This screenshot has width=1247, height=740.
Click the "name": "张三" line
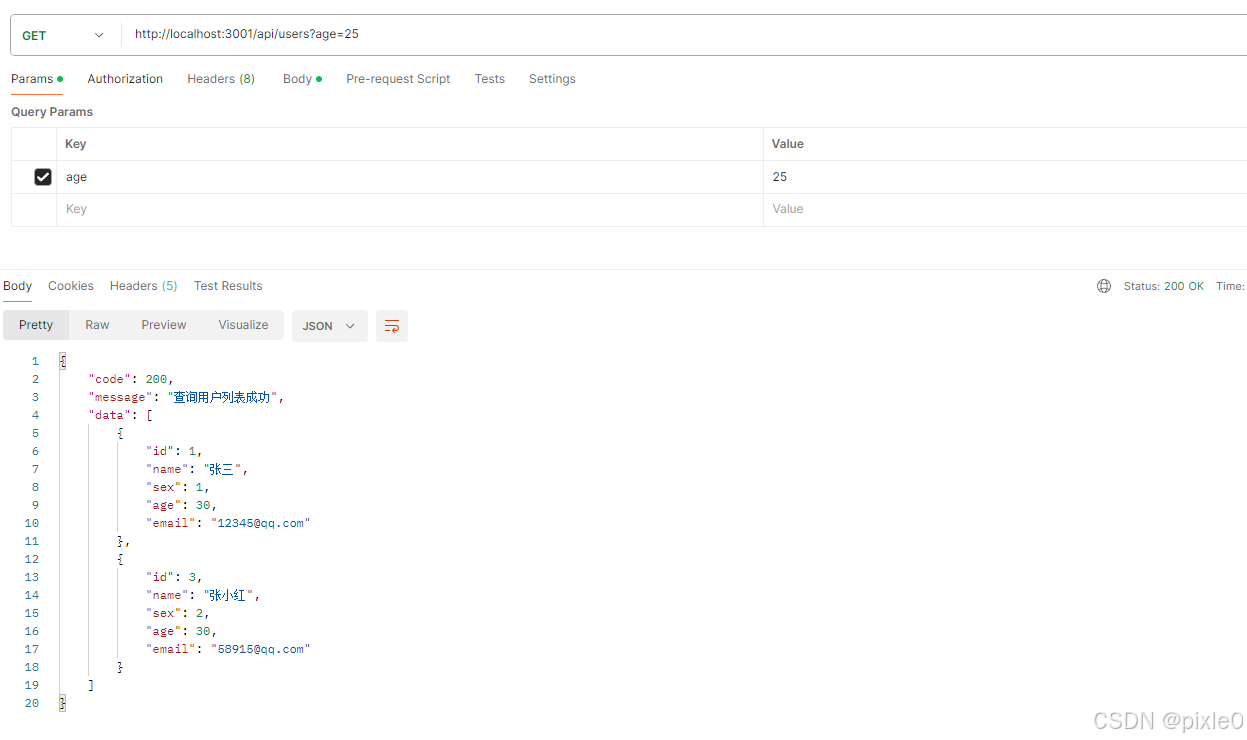(x=196, y=469)
